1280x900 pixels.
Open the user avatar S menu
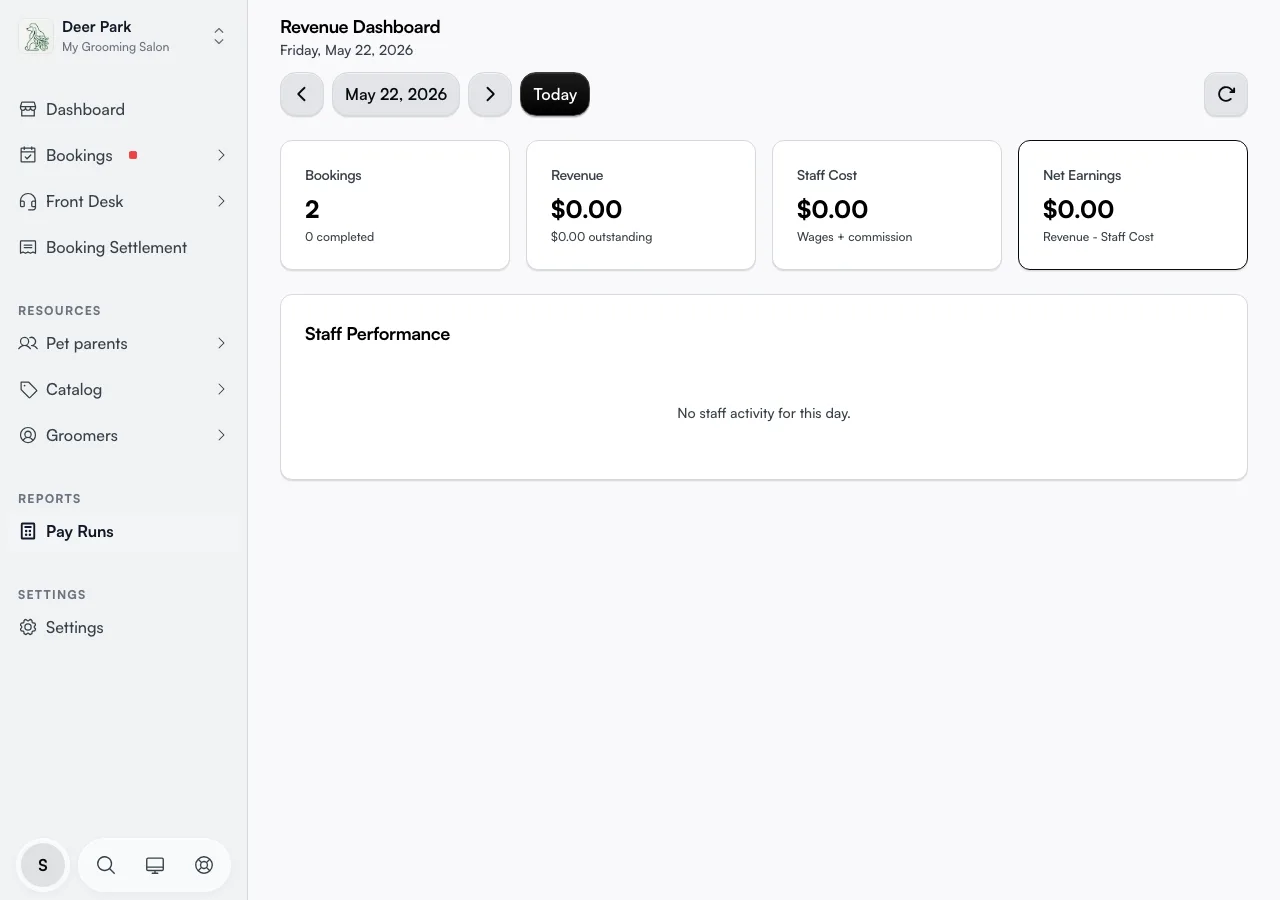tap(43, 865)
